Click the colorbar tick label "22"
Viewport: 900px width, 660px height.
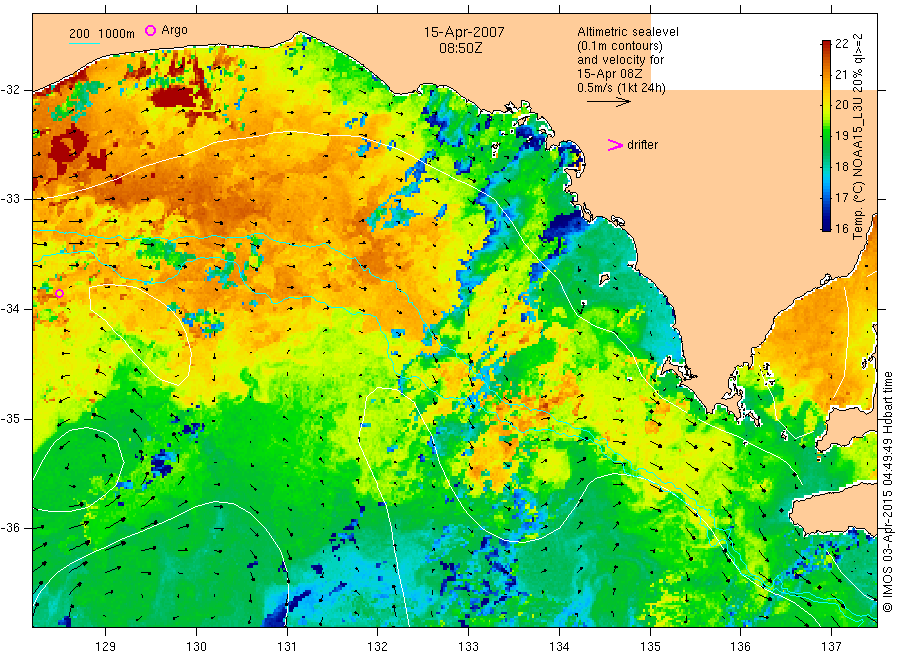click(x=841, y=44)
